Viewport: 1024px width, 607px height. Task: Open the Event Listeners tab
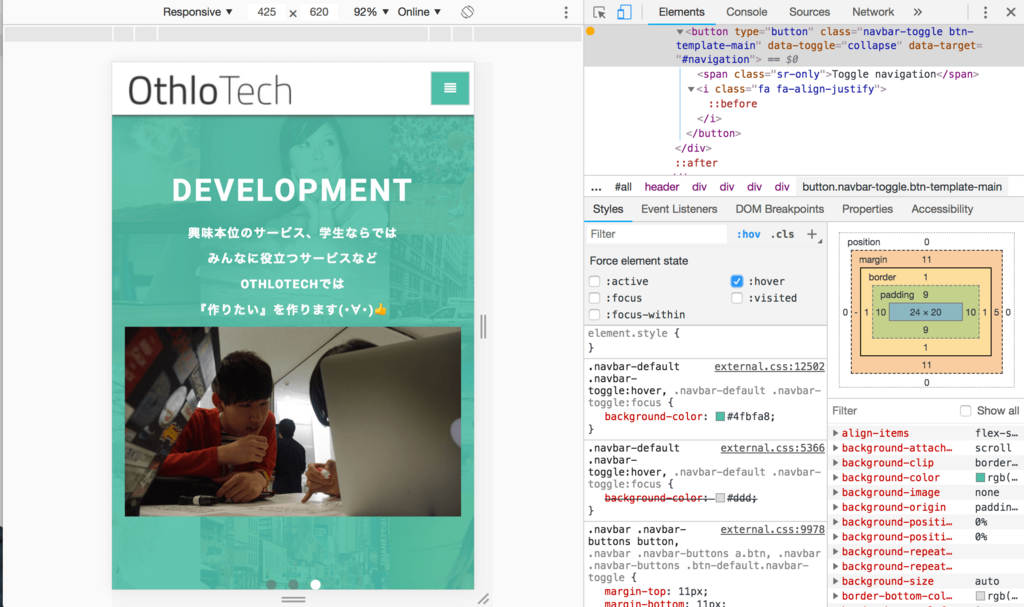pyautogui.click(x=679, y=209)
